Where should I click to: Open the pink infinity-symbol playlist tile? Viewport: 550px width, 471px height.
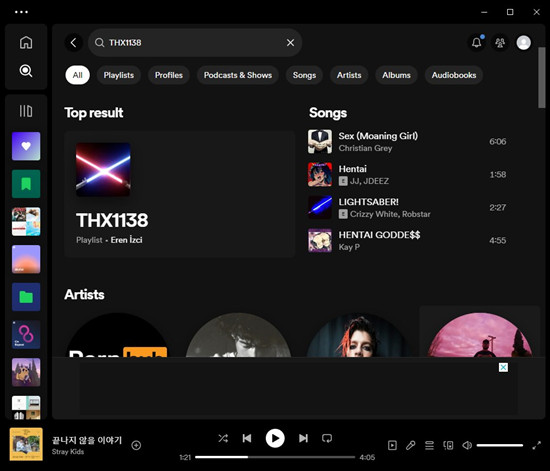point(26,335)
